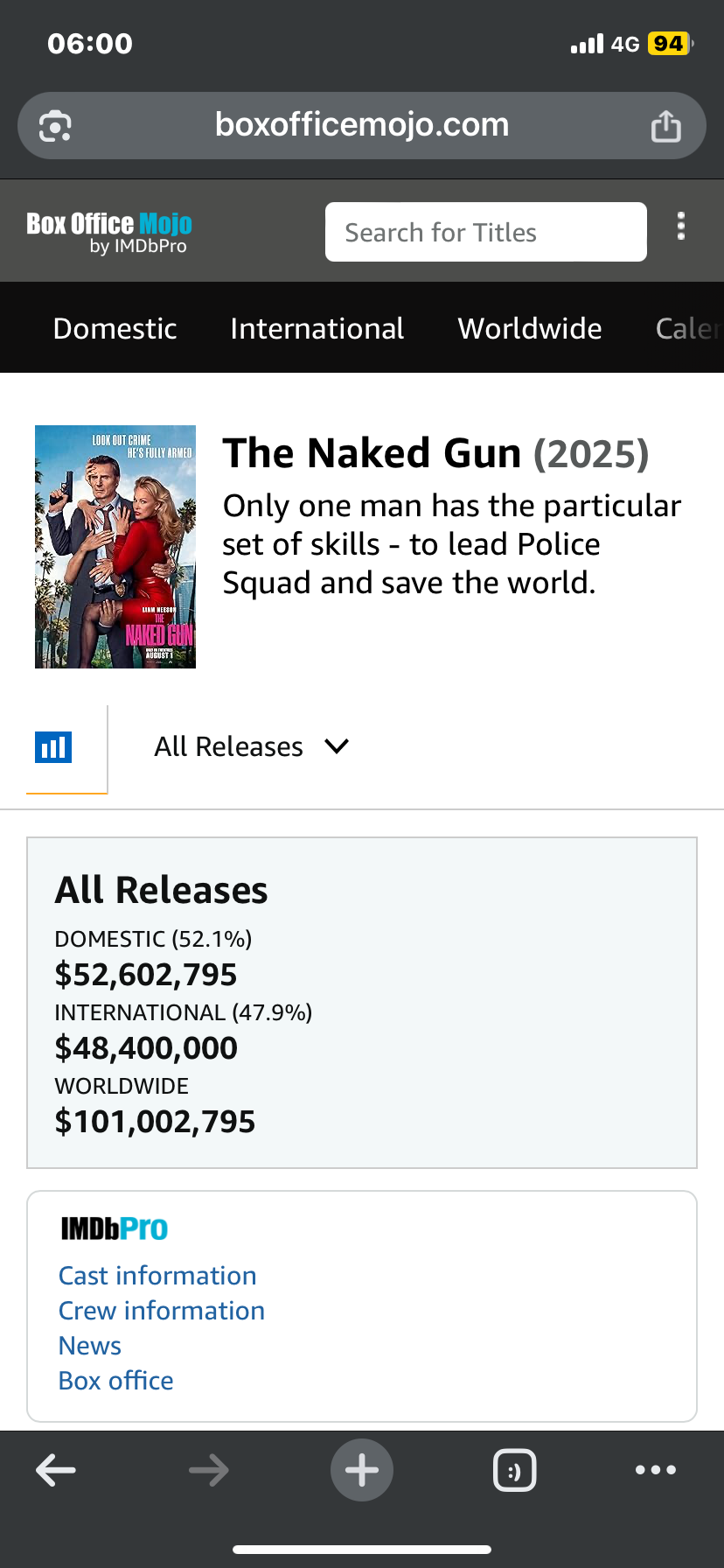Screen dimensions: 724x1568
Task: Open the International menu item
Action: click(x=317, y=328)
